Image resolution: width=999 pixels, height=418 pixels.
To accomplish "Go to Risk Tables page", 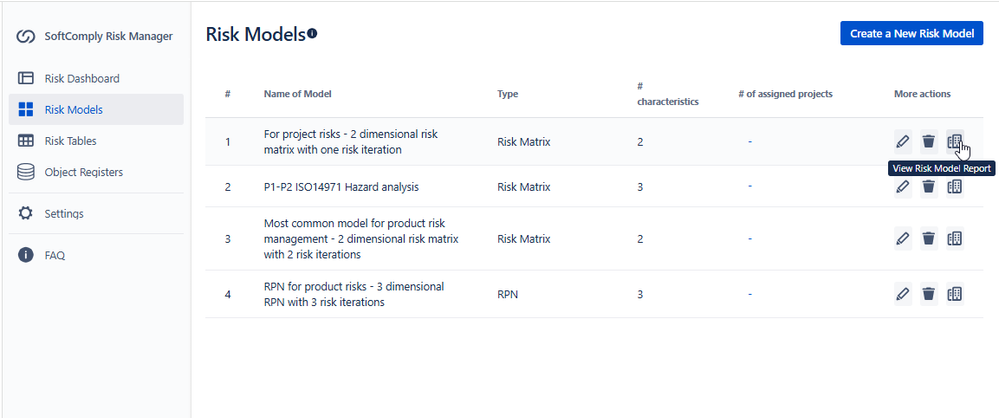I will pyautogui.click(x=70, y=141).
